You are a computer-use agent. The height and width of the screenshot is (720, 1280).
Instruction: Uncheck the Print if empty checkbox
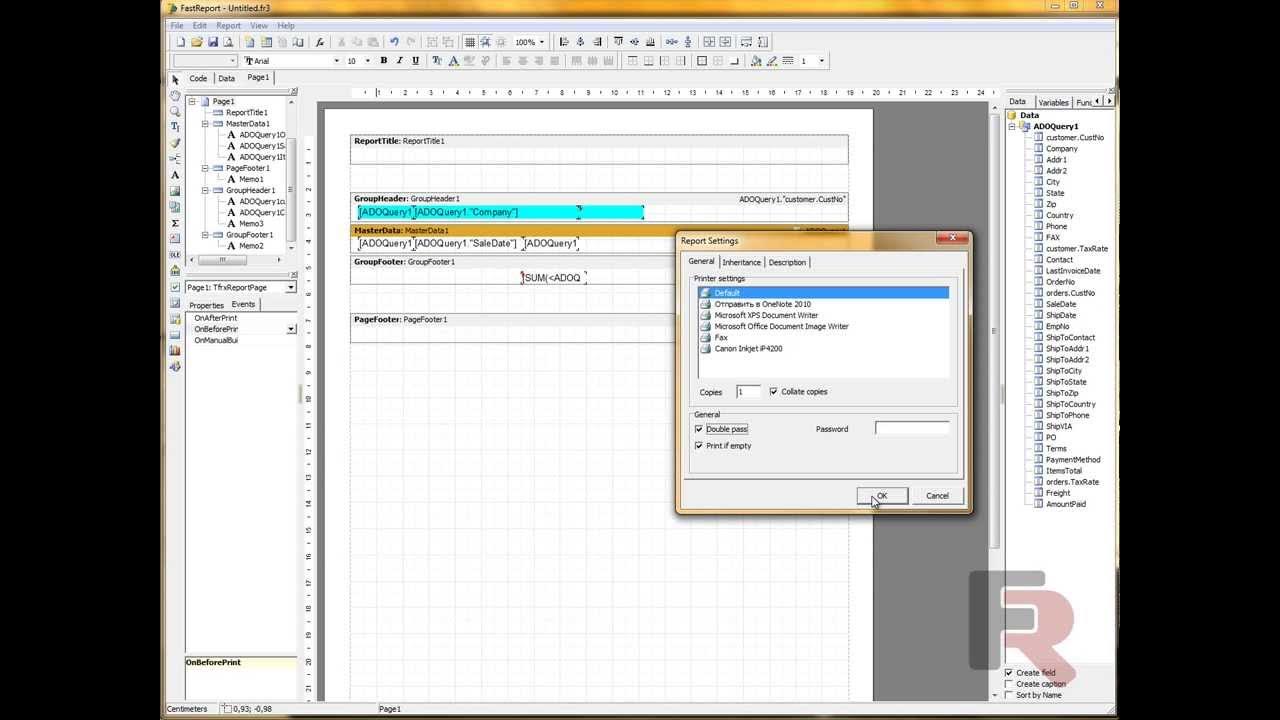point(698,446)
